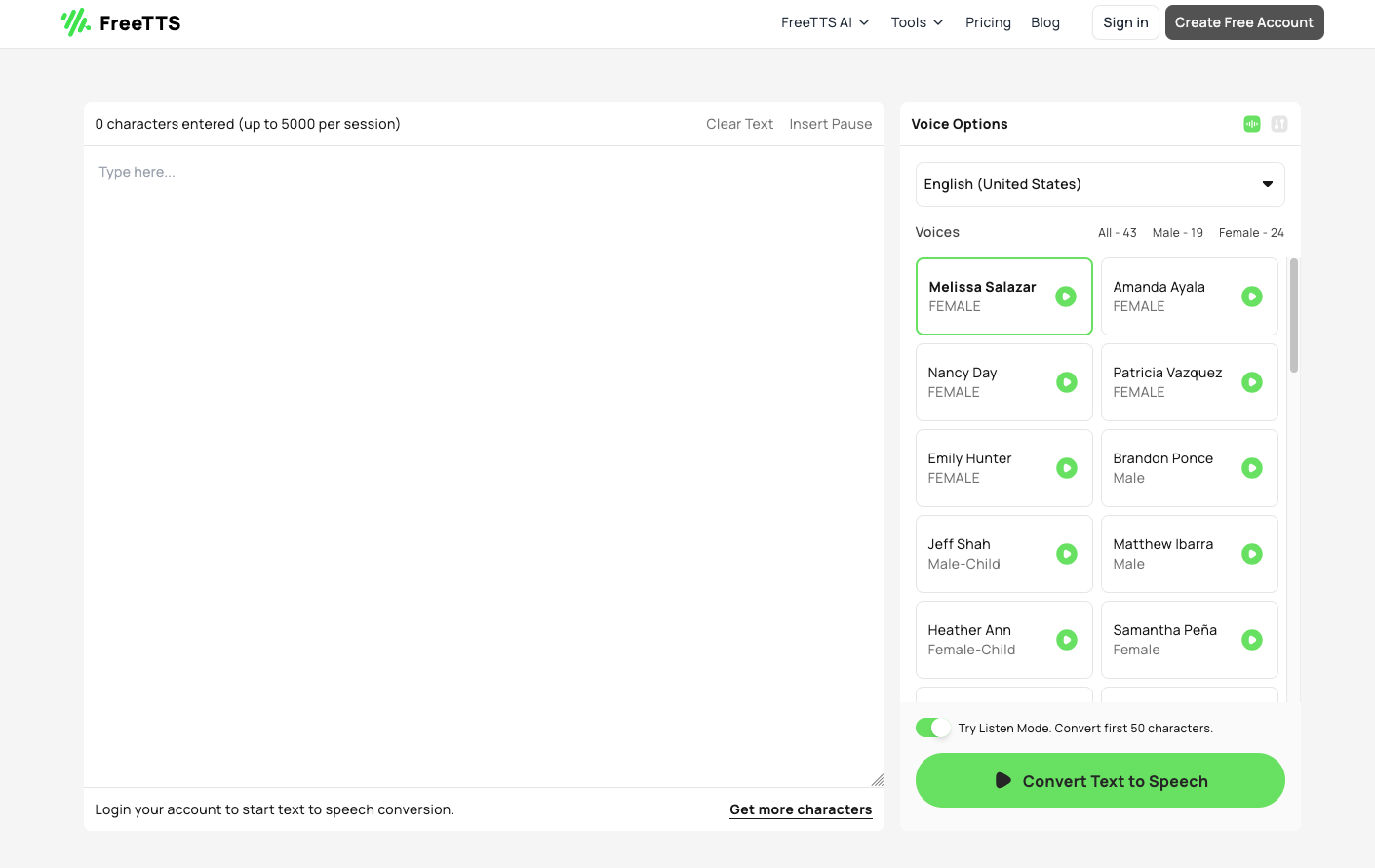Viewport: 1375px width, 868px height.
Task: Play Samantha Peña voice preview
Action: point(1252,640)
